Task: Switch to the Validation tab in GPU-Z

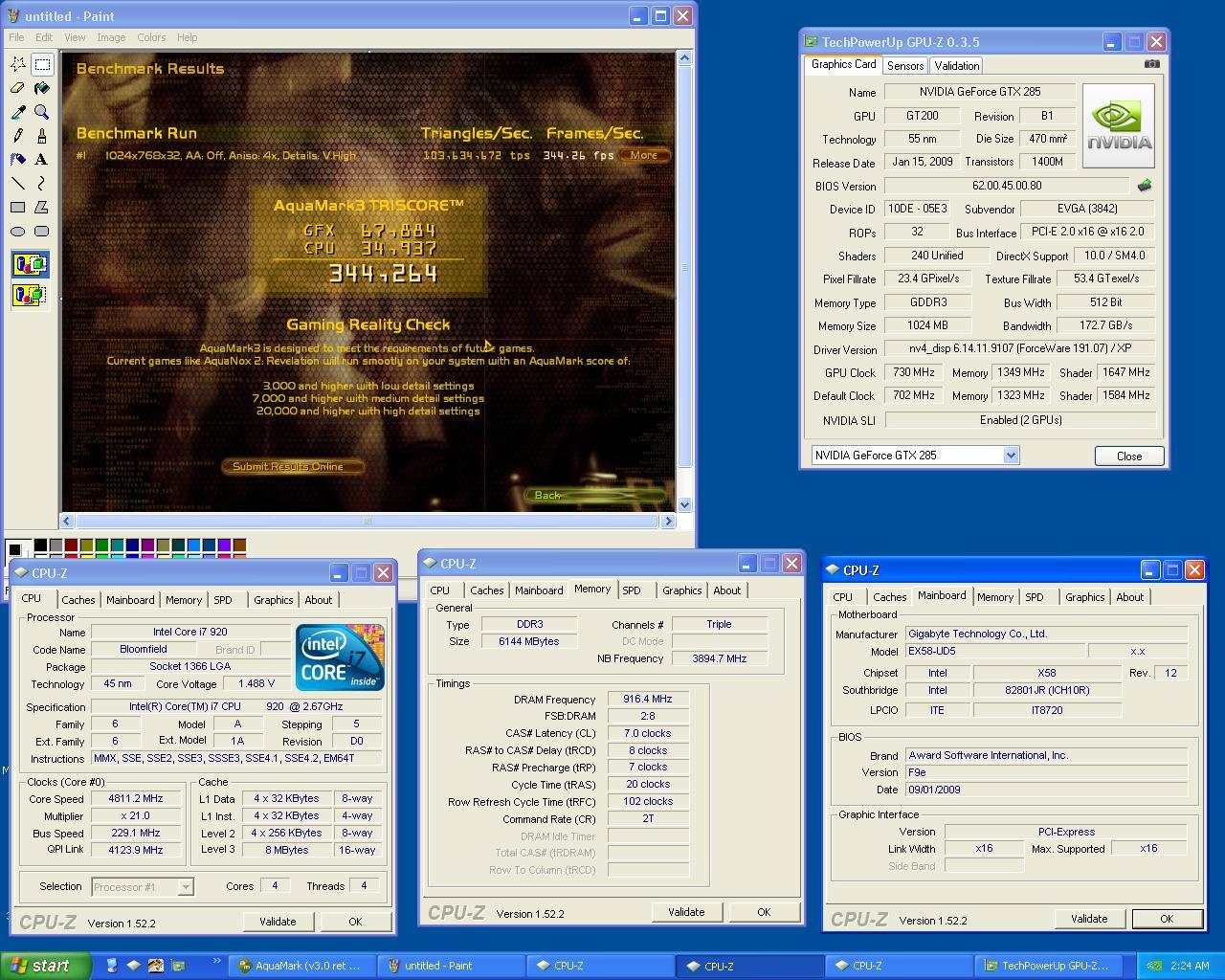Action: click(x=956, y=66)
